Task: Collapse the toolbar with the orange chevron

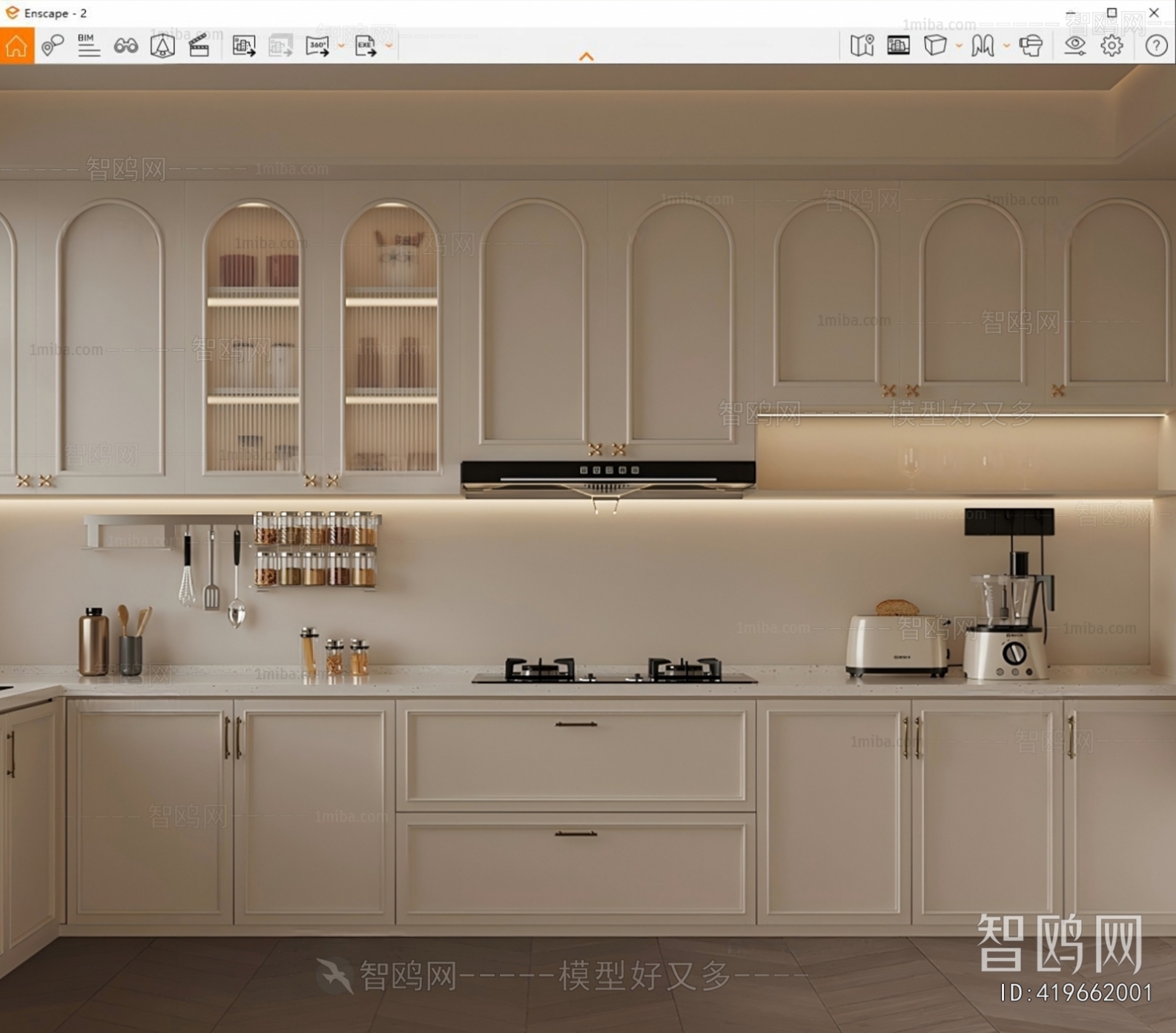Action: (x=587, y=56)
